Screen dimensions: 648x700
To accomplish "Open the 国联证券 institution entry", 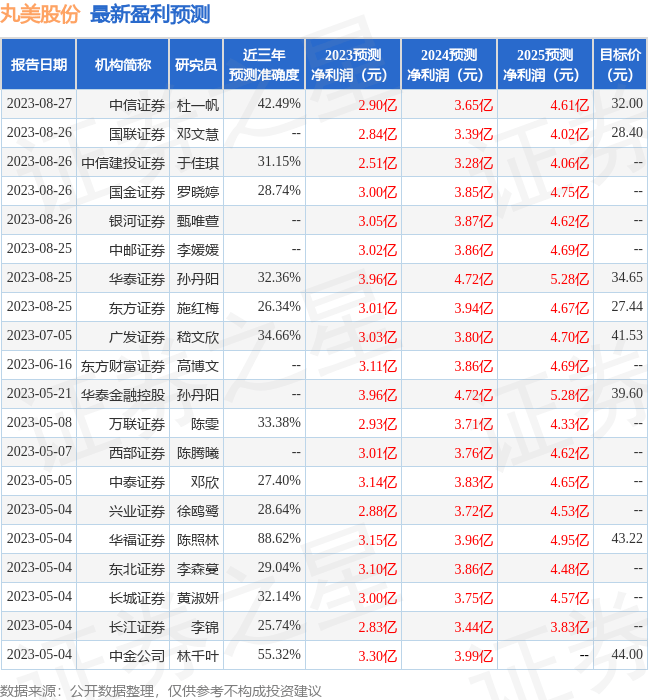I will tap(137, 133).
